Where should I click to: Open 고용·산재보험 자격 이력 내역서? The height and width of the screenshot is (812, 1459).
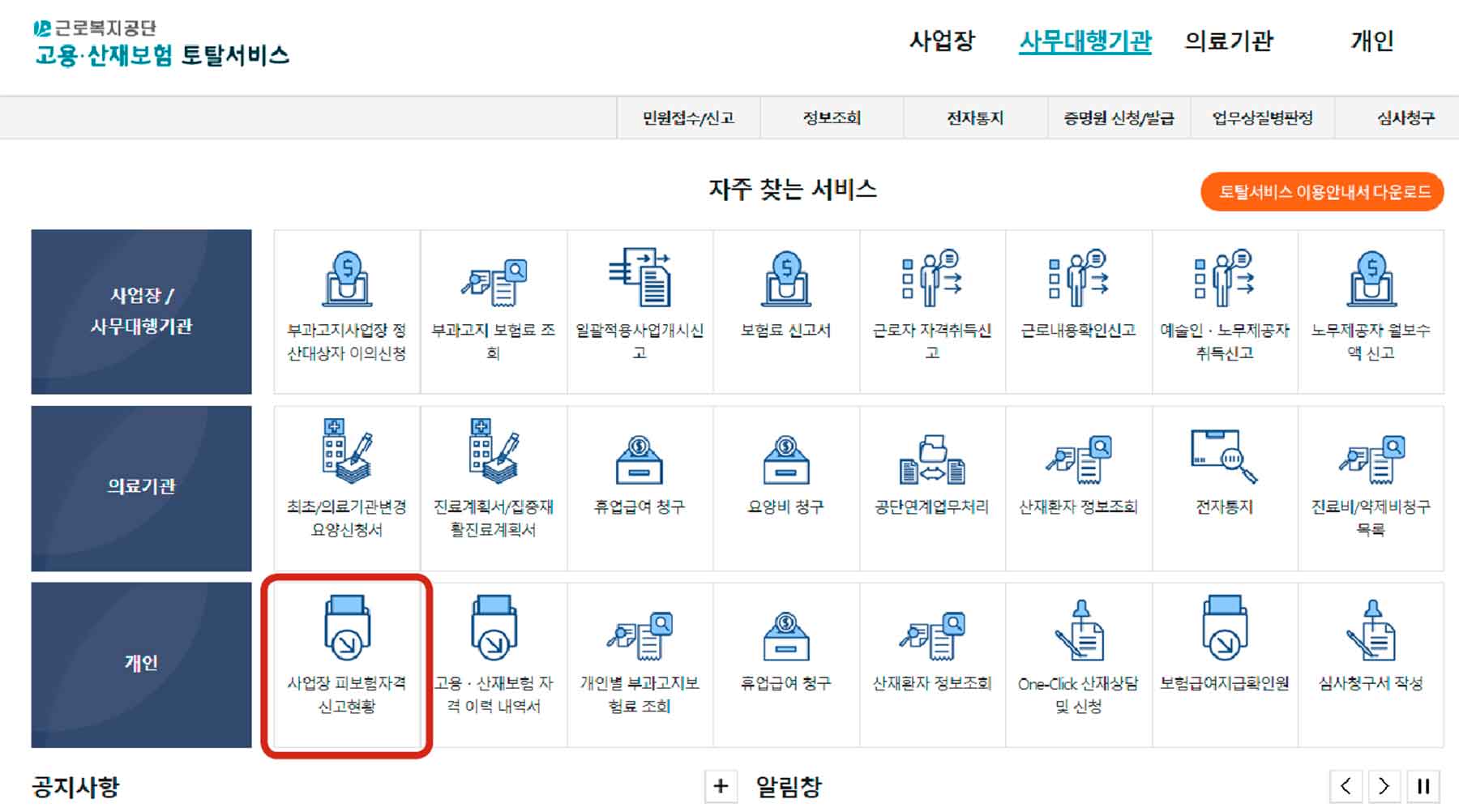point(494,665)
